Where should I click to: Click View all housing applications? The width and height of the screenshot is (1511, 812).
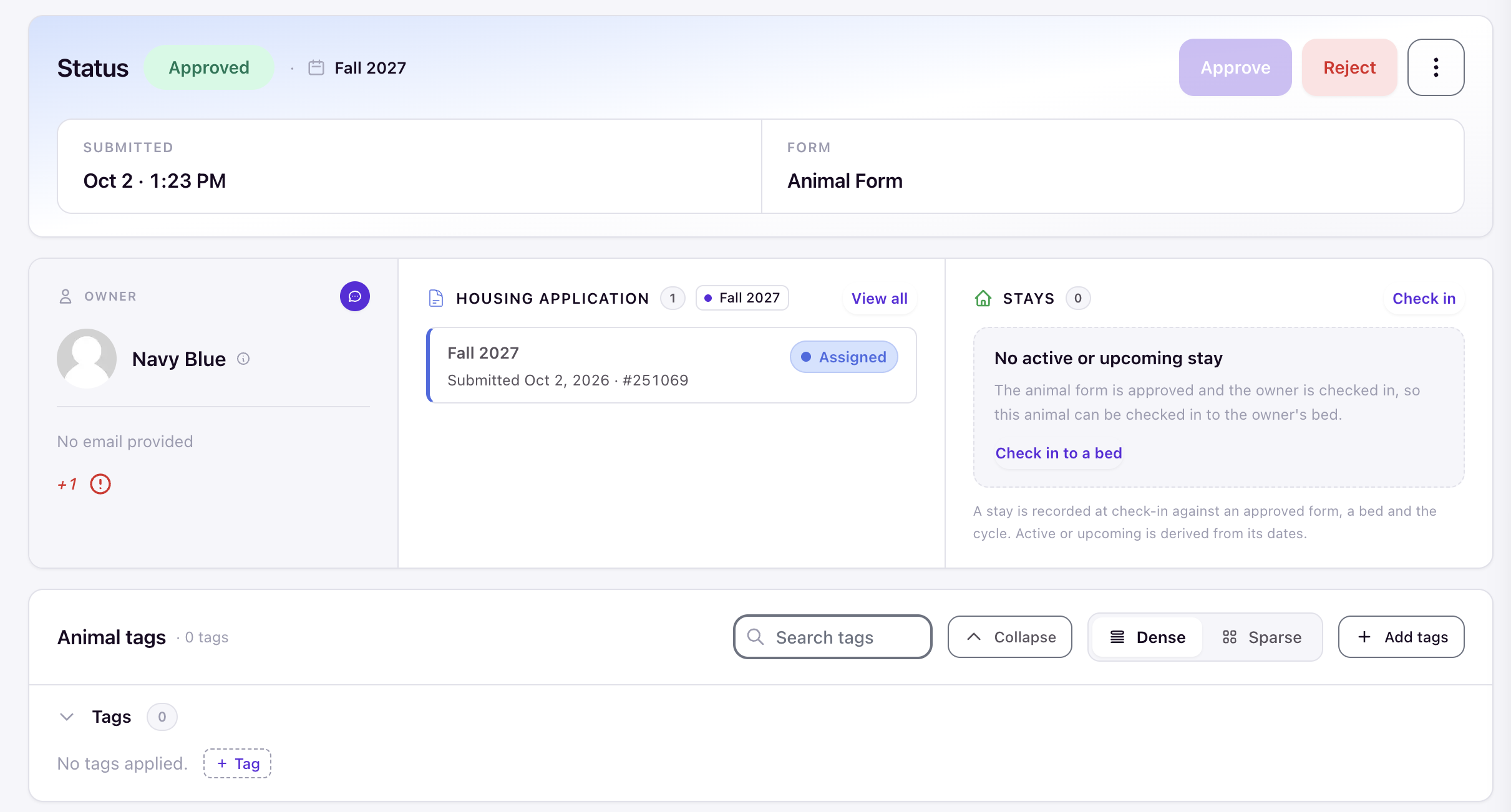click(x=880, y=298)
